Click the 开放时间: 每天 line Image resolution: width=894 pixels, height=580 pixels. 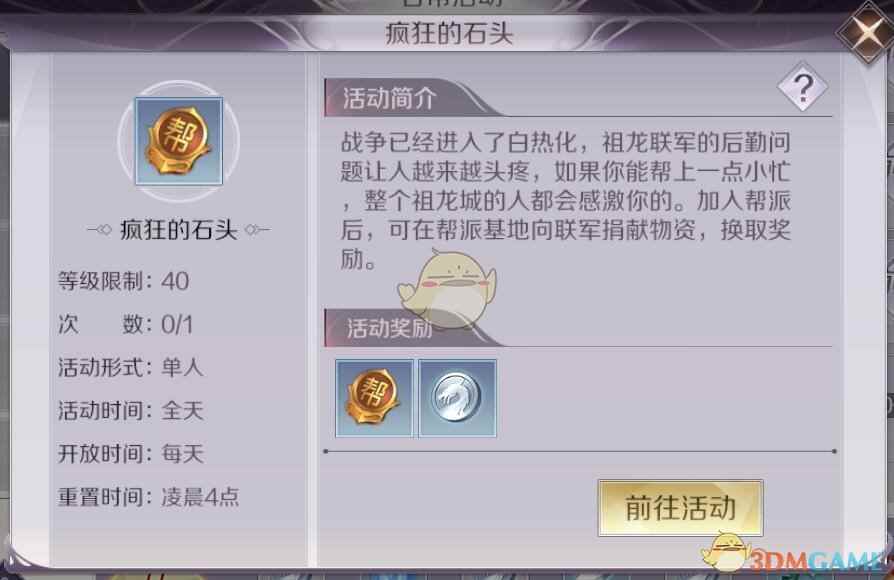pos(131,454)
